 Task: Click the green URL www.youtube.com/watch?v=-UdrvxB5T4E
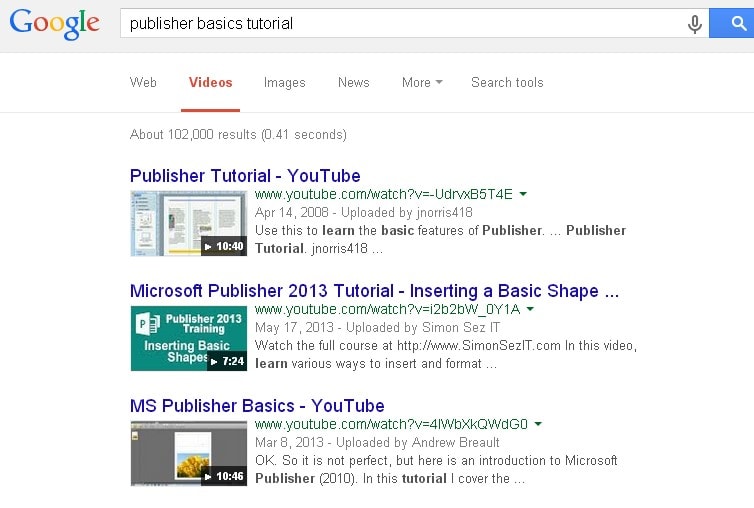point(384,194)
